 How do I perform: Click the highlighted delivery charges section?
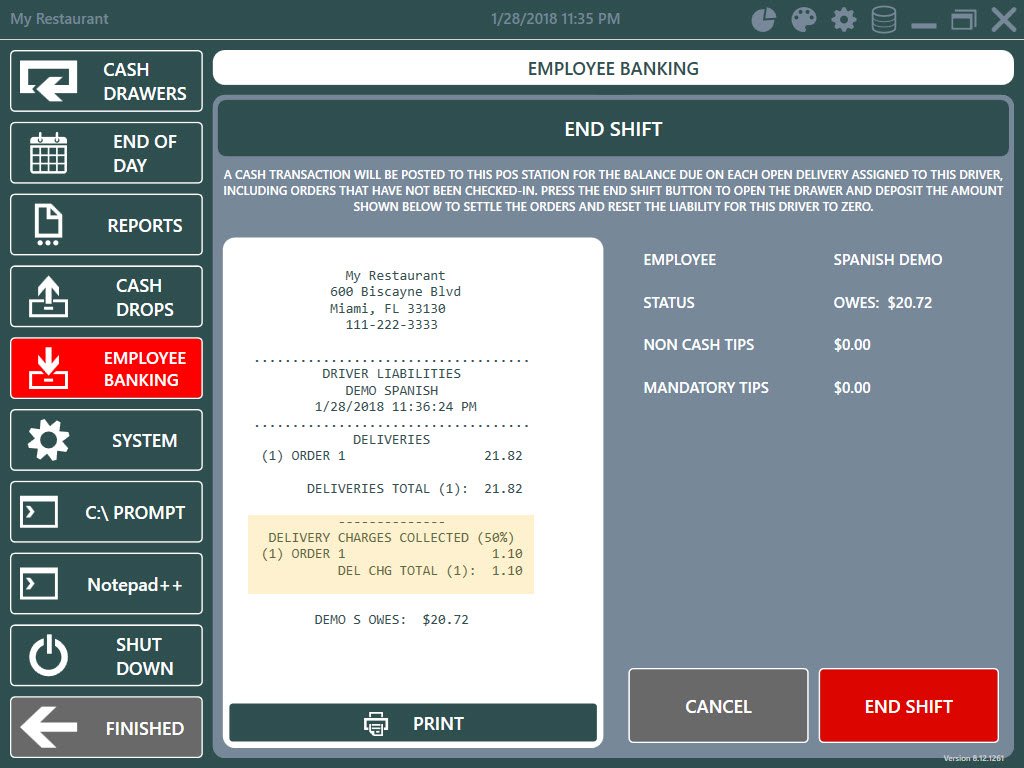[x=391, y=554]
